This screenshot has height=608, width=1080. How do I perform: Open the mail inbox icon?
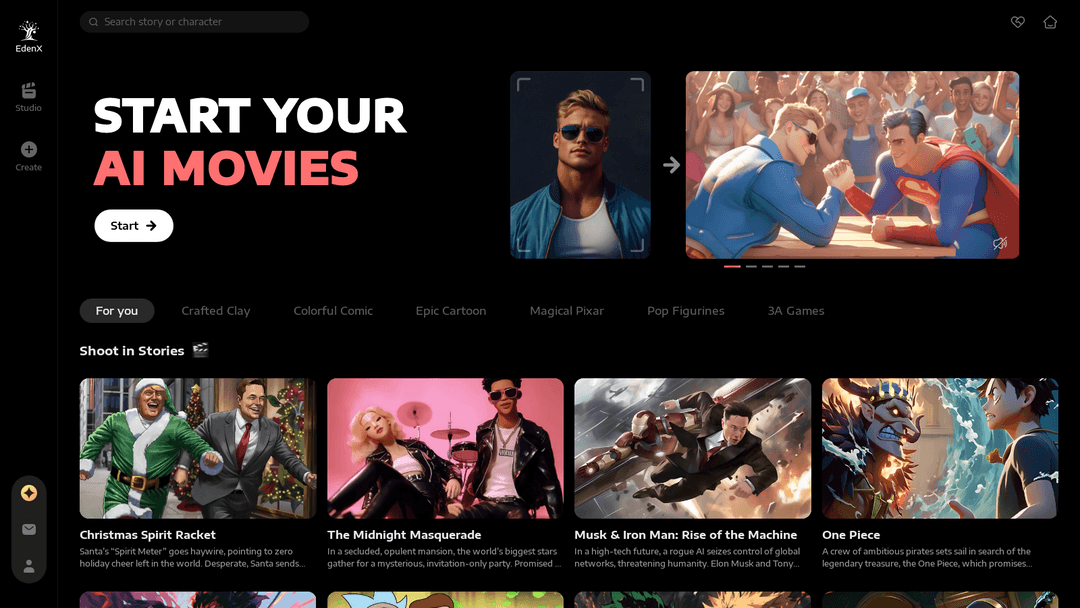pyautogui.click(x=29, y=530)
